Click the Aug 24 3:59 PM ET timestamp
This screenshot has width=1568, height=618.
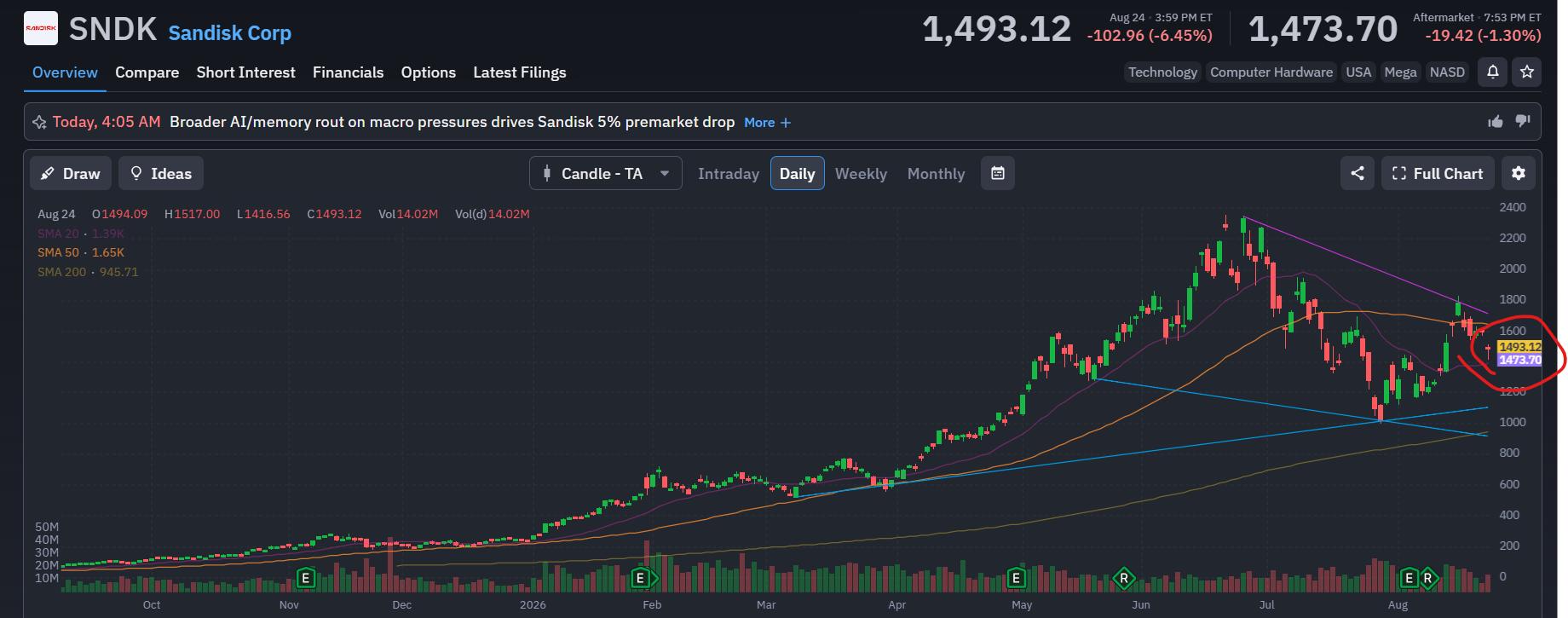pos(1161,17)
